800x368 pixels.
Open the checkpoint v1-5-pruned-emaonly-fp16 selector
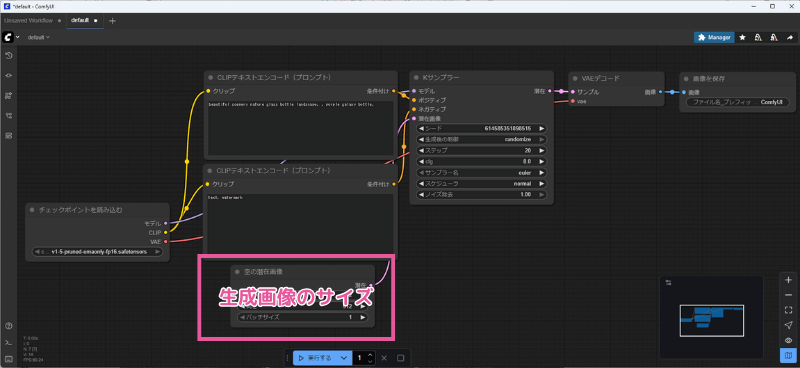(97, 252)
